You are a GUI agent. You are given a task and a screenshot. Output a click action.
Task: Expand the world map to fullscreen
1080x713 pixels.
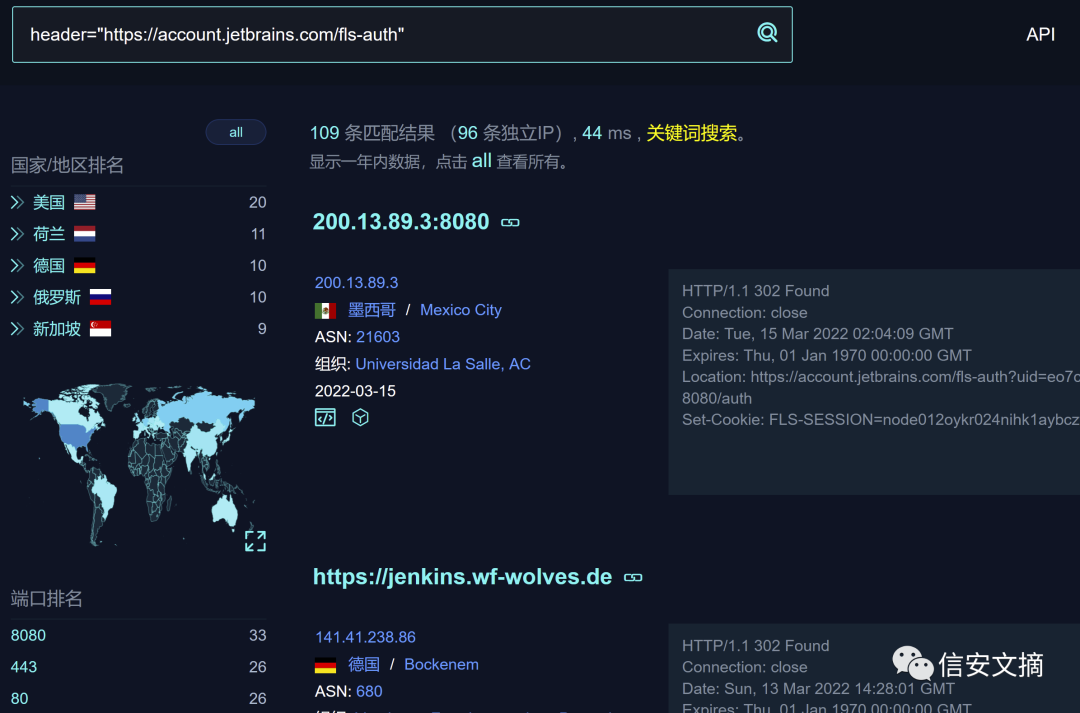pyautogui.click(x=255, y=541)
